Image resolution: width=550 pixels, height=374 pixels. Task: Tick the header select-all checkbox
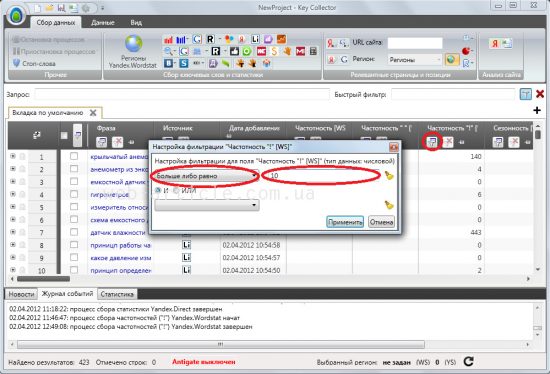tap(64, 135)
